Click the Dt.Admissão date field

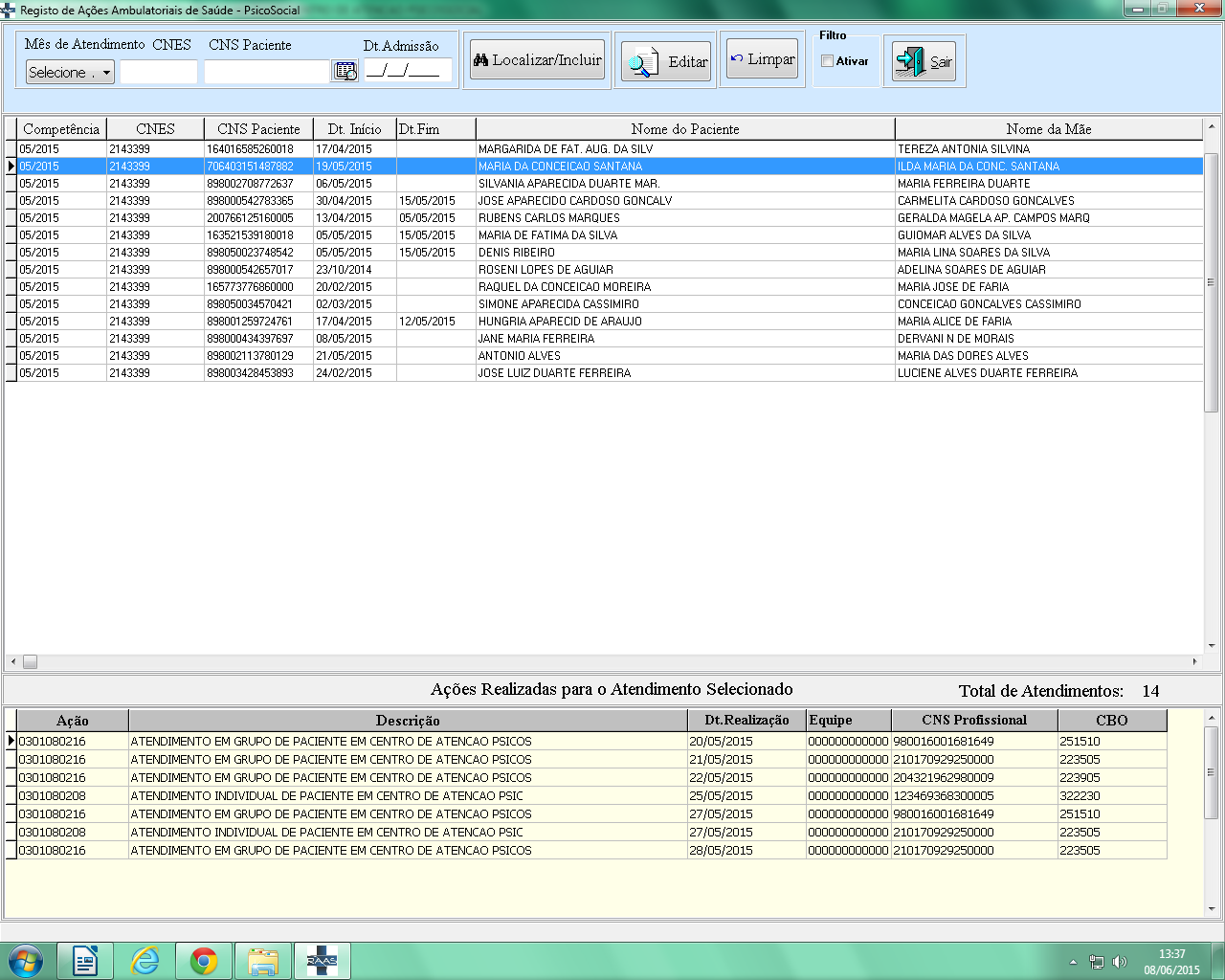(x=407, y=71)
